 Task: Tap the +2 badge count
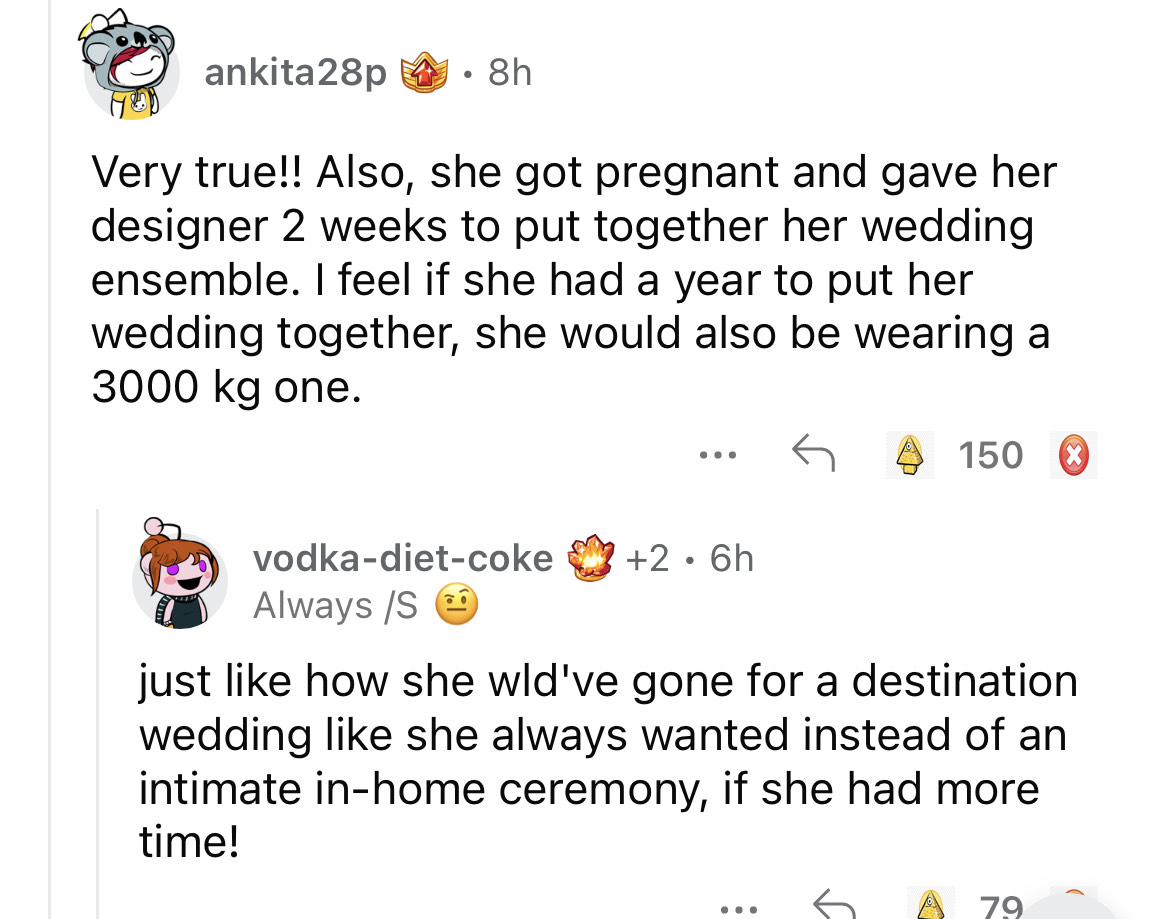[x=647, y=557]
